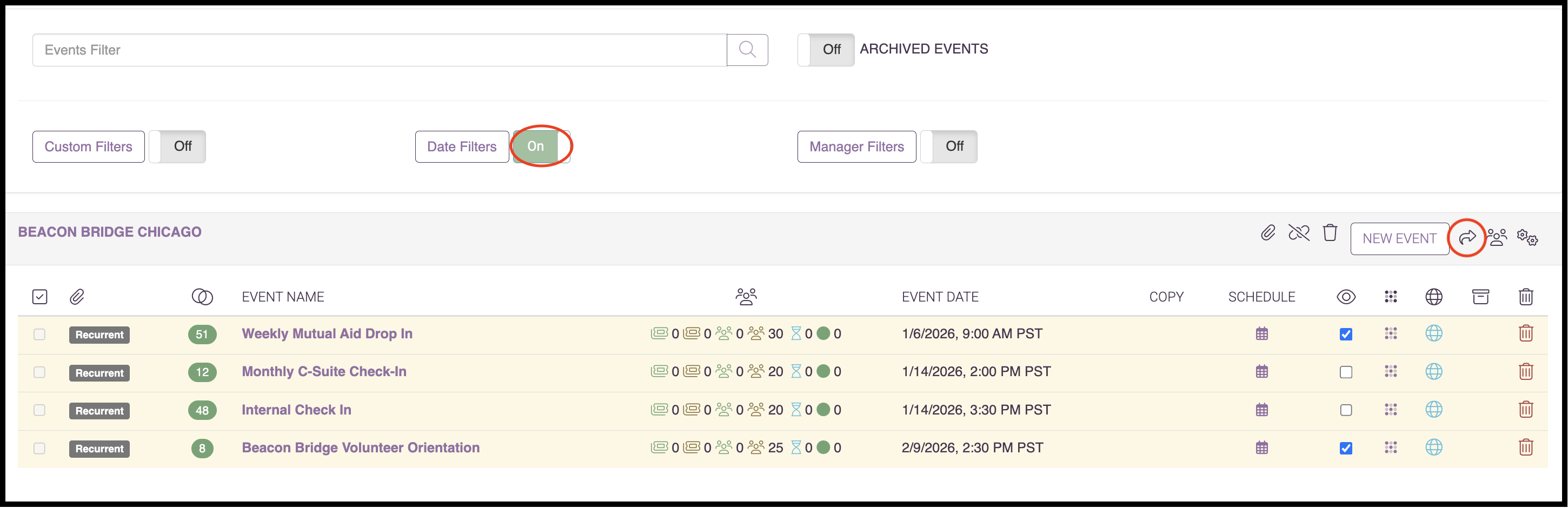Click the share arrow icon next to NEW EVENT
This screenshot has width=1568, height=508.
[x=1467, y=237]
